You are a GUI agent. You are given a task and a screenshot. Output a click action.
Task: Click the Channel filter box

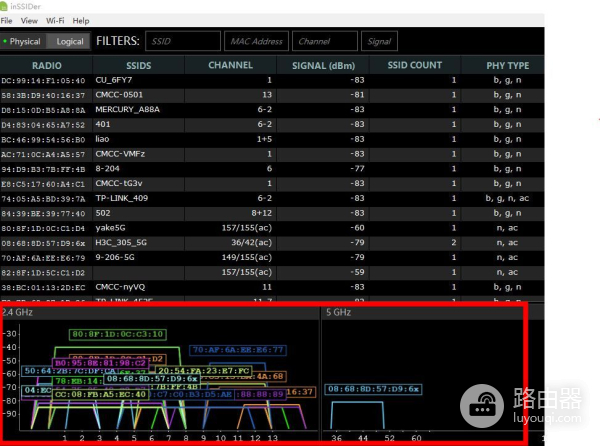pos(324,41)
